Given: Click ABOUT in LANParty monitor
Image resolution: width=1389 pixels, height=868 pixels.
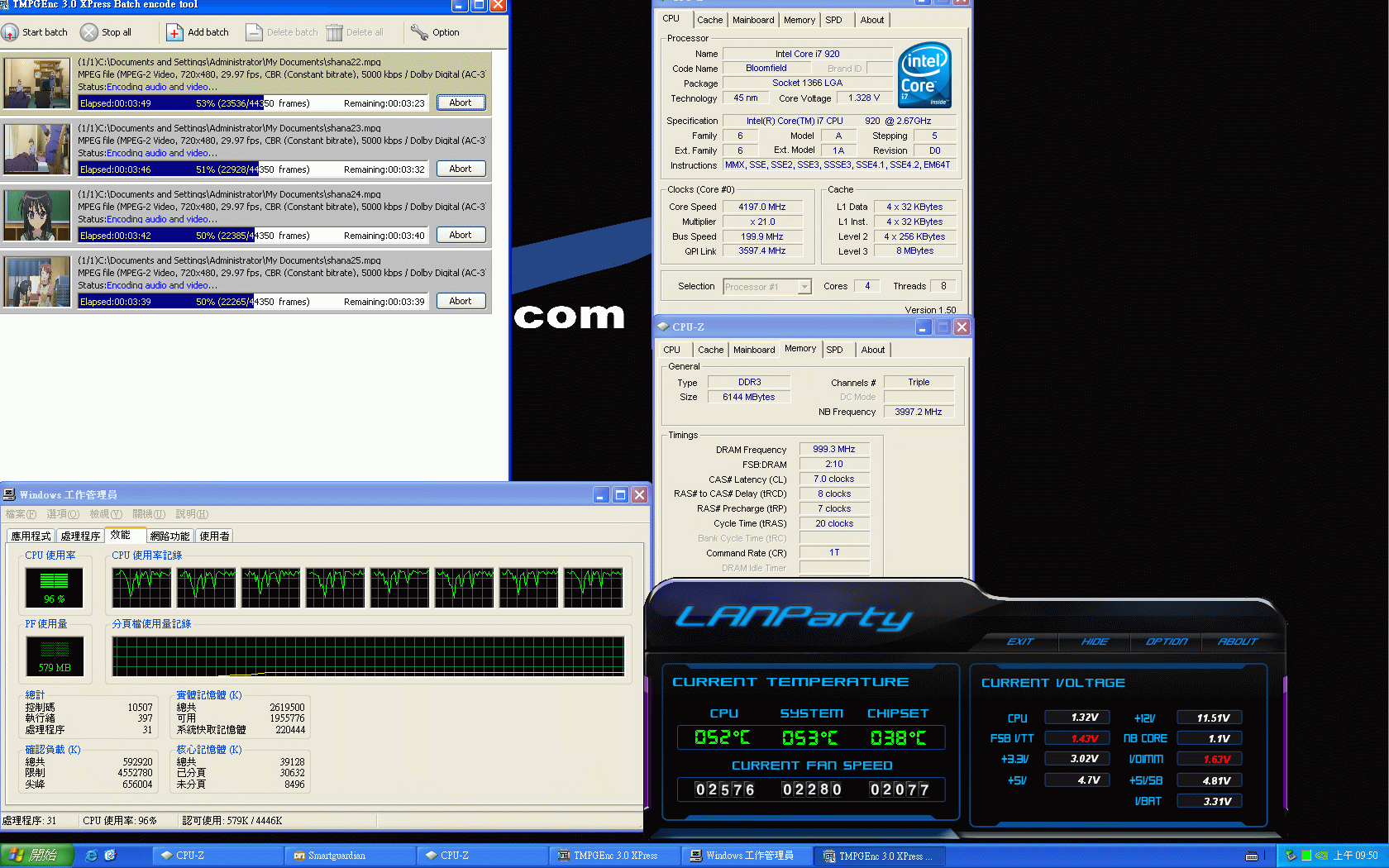Looking at the screenshot, I should (1238, 641).
